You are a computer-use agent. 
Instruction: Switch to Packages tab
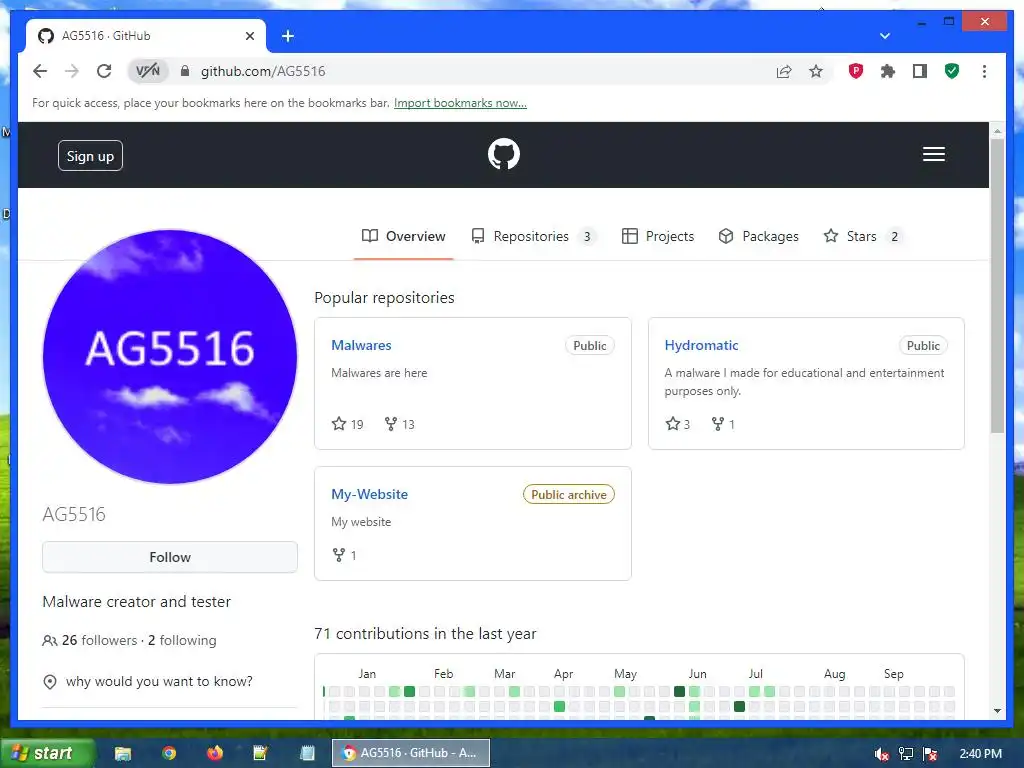click(x=758, y=236)
